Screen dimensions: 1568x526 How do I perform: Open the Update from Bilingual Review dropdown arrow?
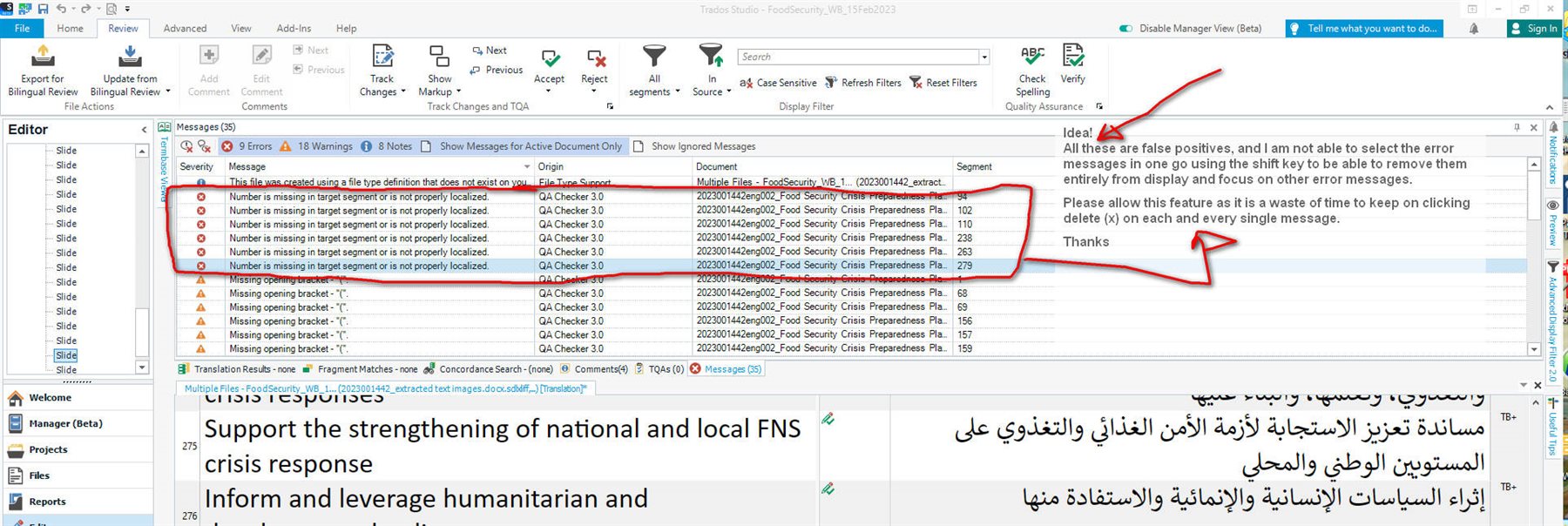coord(168,91)
